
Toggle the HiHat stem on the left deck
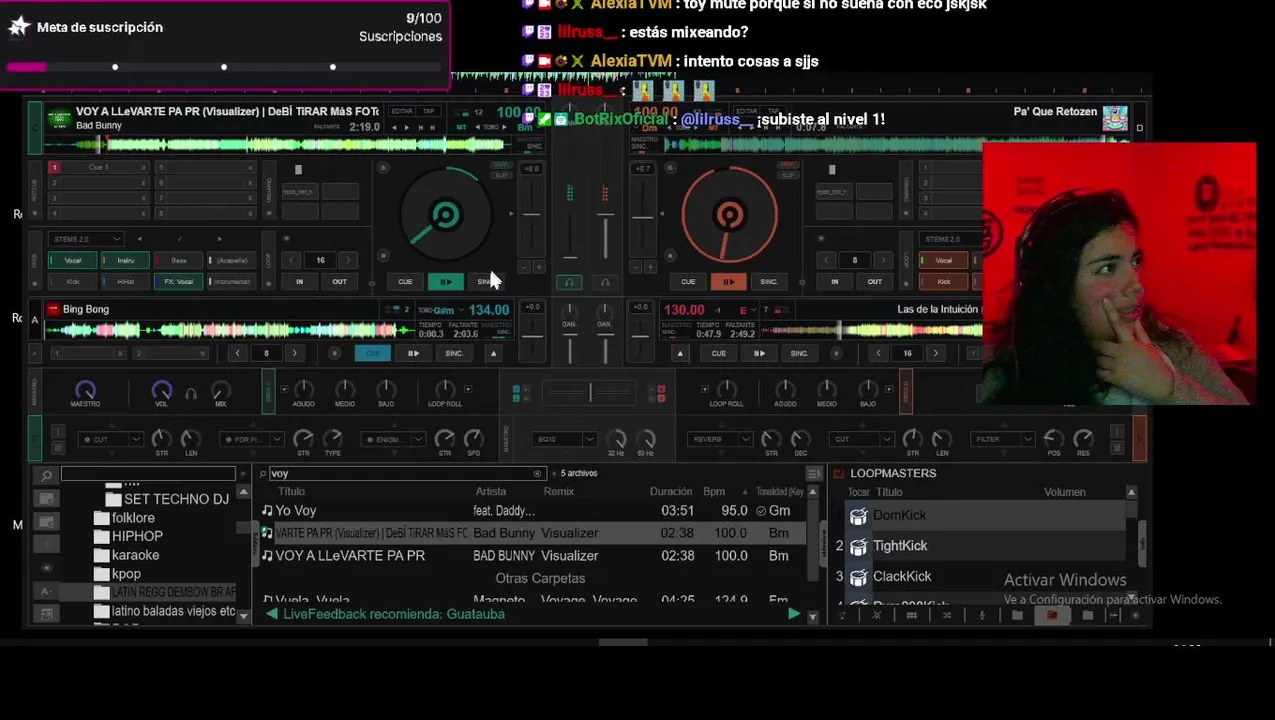point(125,282)
